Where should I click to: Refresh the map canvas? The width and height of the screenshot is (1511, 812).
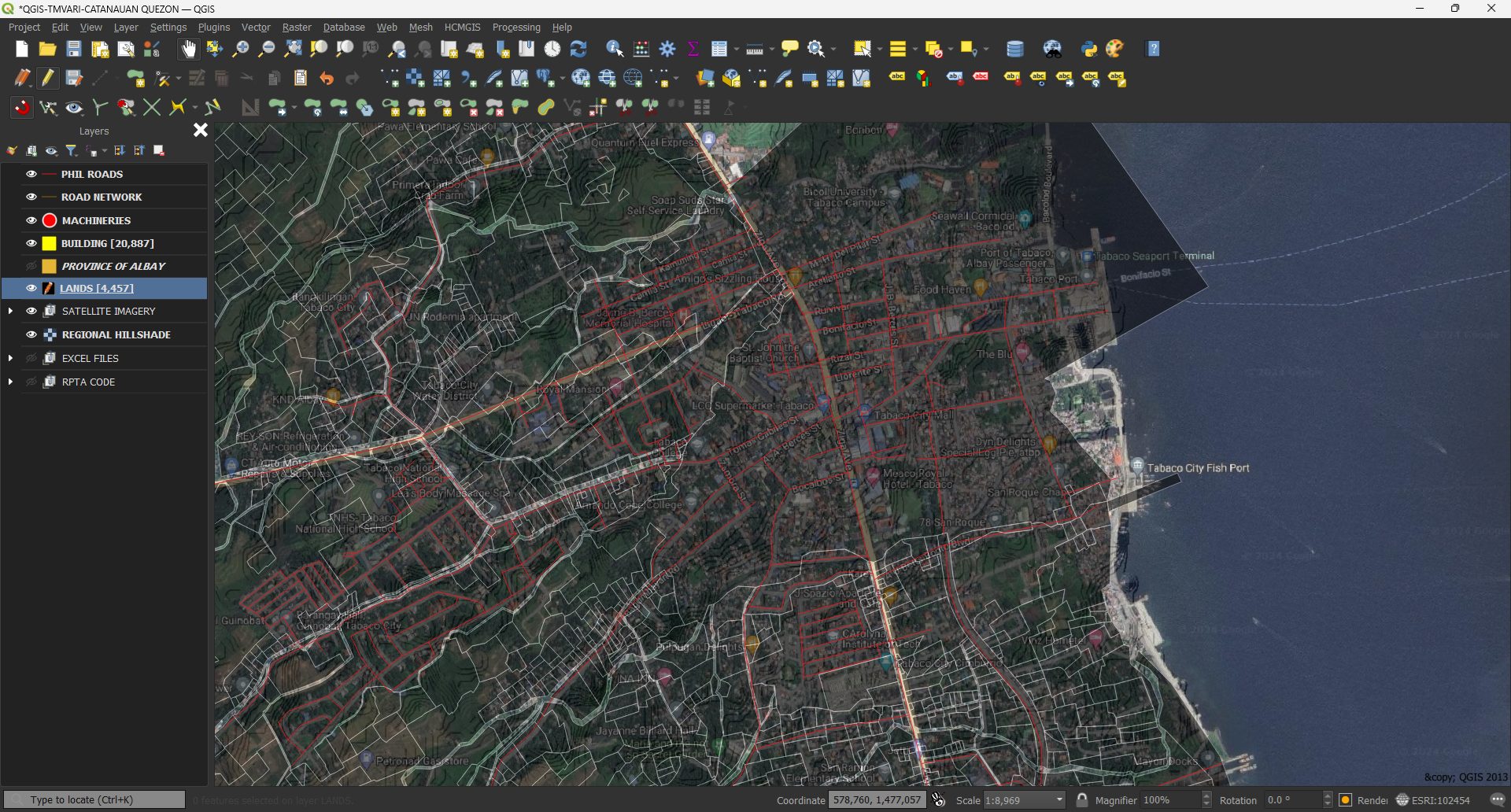[580, 49]
